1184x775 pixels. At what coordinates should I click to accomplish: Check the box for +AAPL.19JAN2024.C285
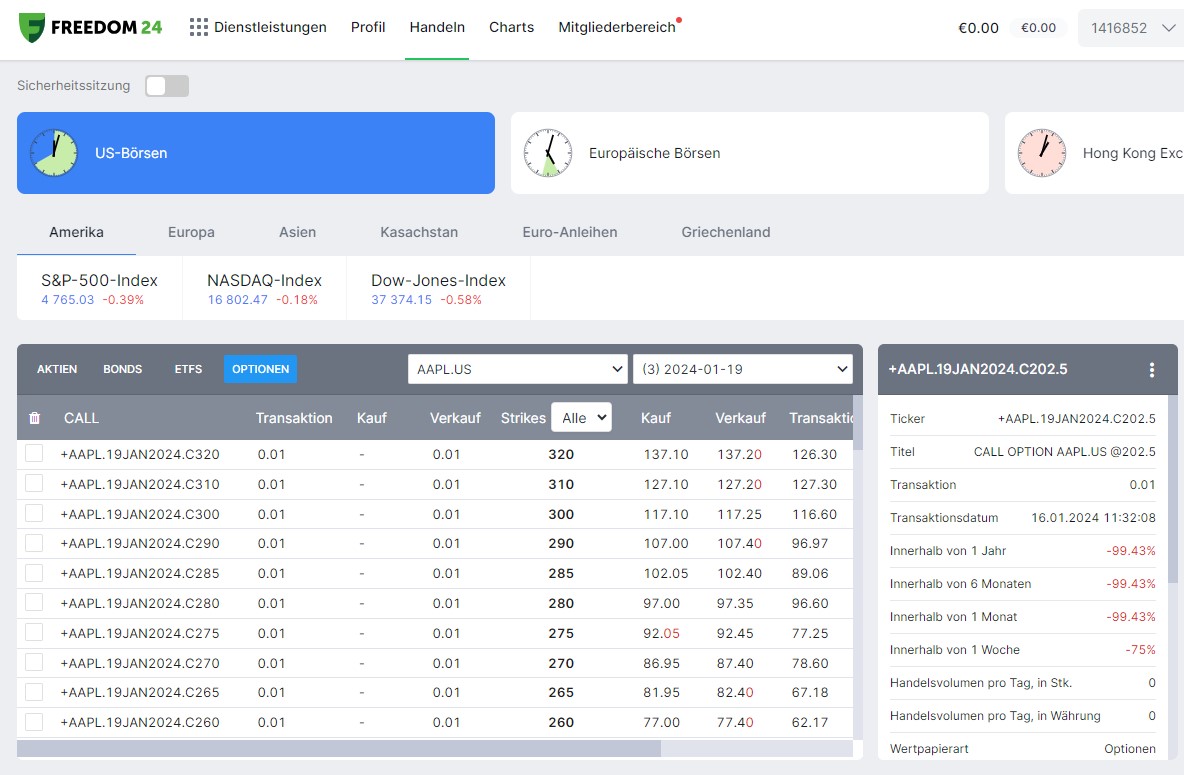34,573
